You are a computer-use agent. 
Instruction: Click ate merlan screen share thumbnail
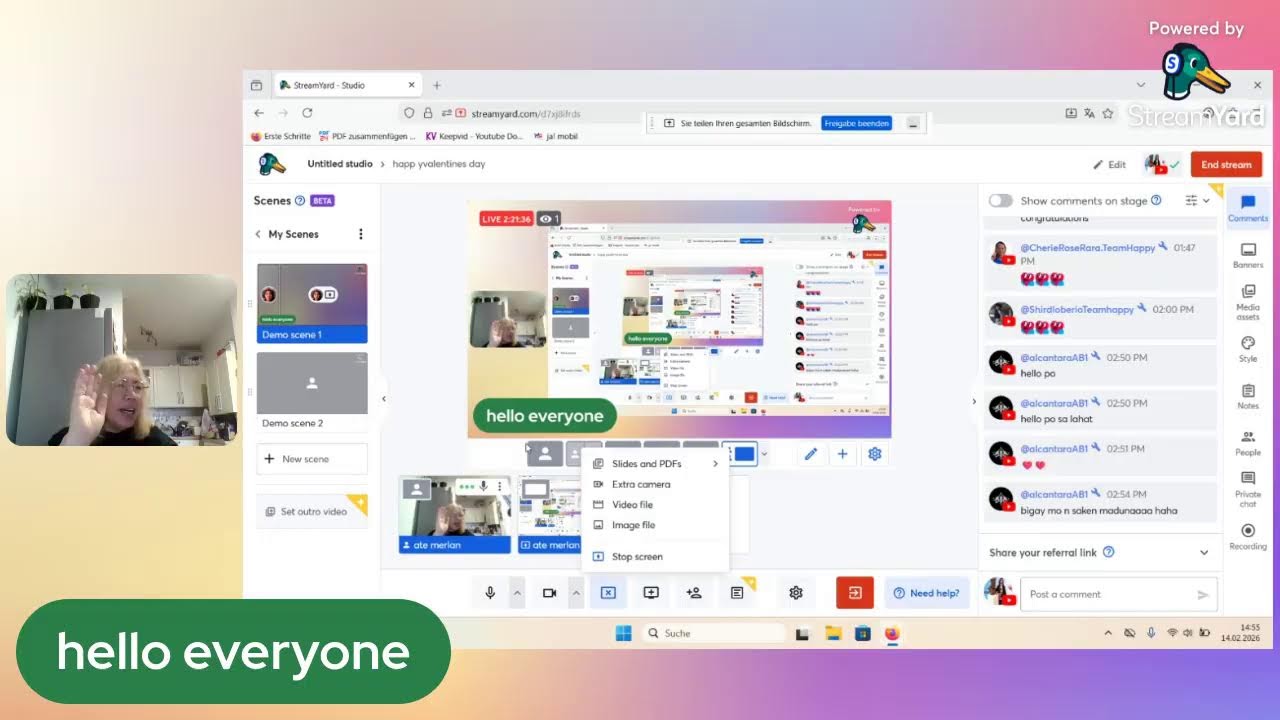tap(549, 515)
